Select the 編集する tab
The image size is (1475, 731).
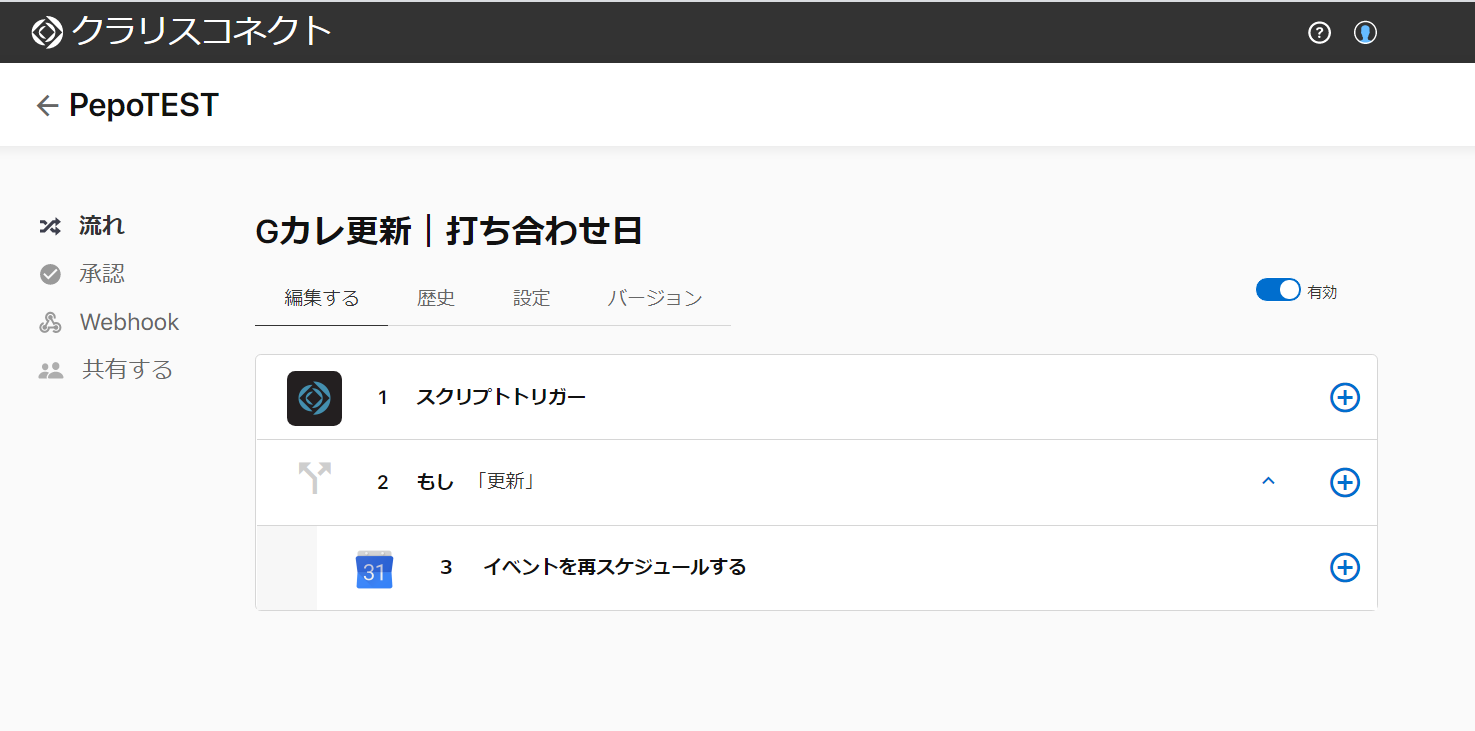322,298
